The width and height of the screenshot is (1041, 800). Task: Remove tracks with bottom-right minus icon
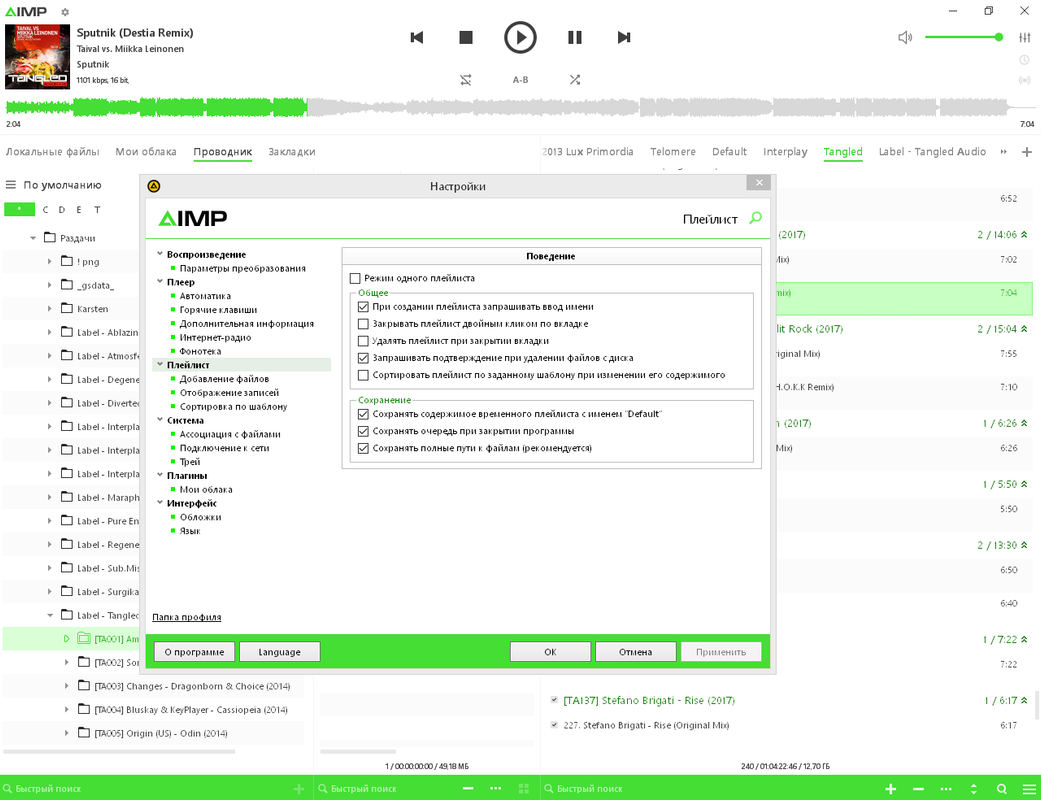click(x=918, y=789)
